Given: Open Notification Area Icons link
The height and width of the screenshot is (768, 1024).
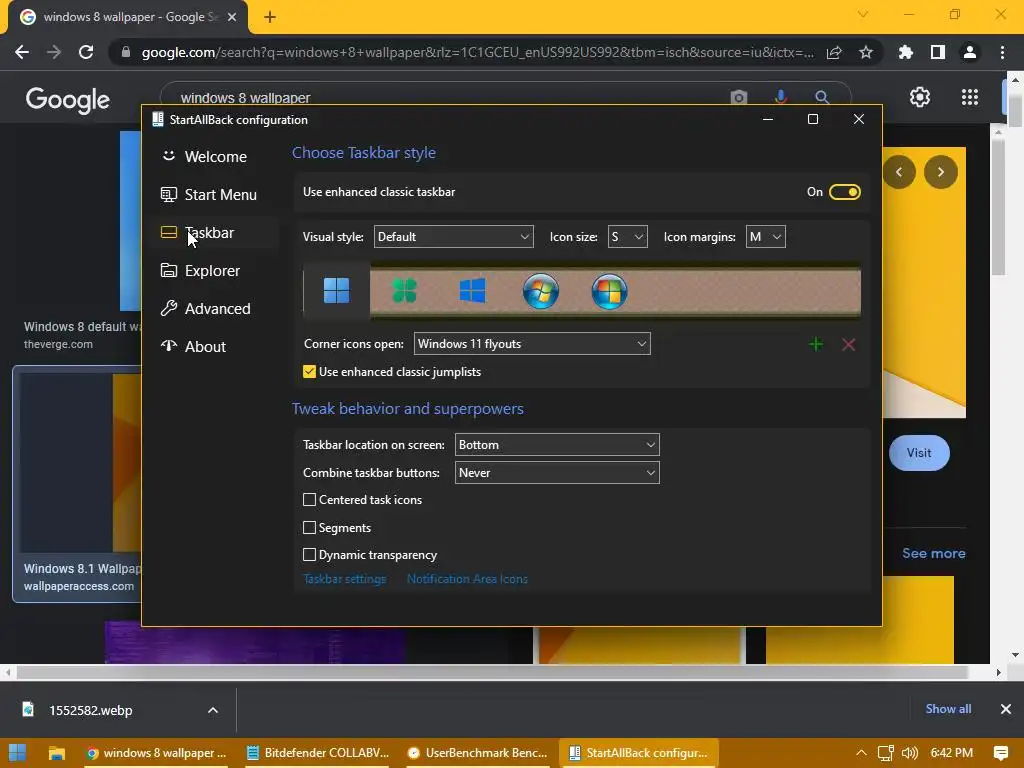Looking at the screenshot, I should [x=467, y=579].
